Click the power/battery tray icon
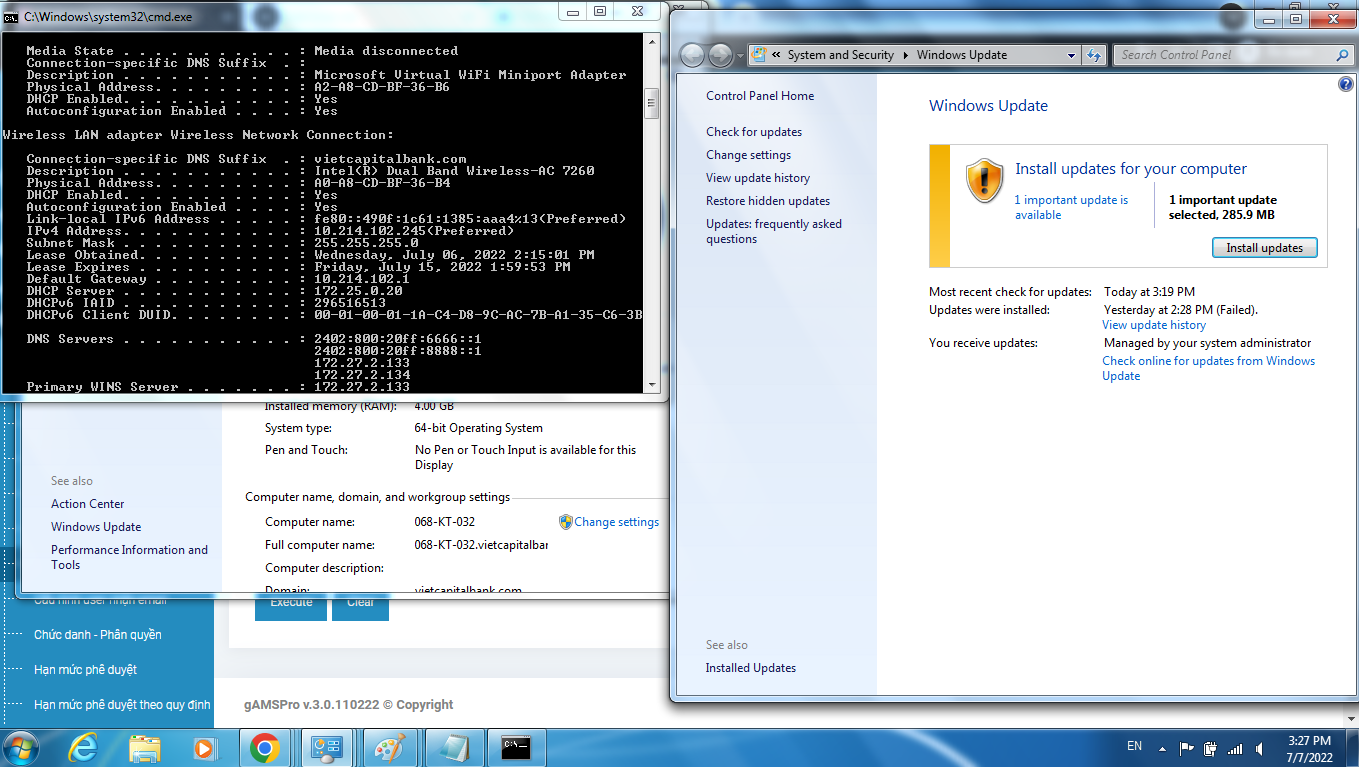 1211,747
